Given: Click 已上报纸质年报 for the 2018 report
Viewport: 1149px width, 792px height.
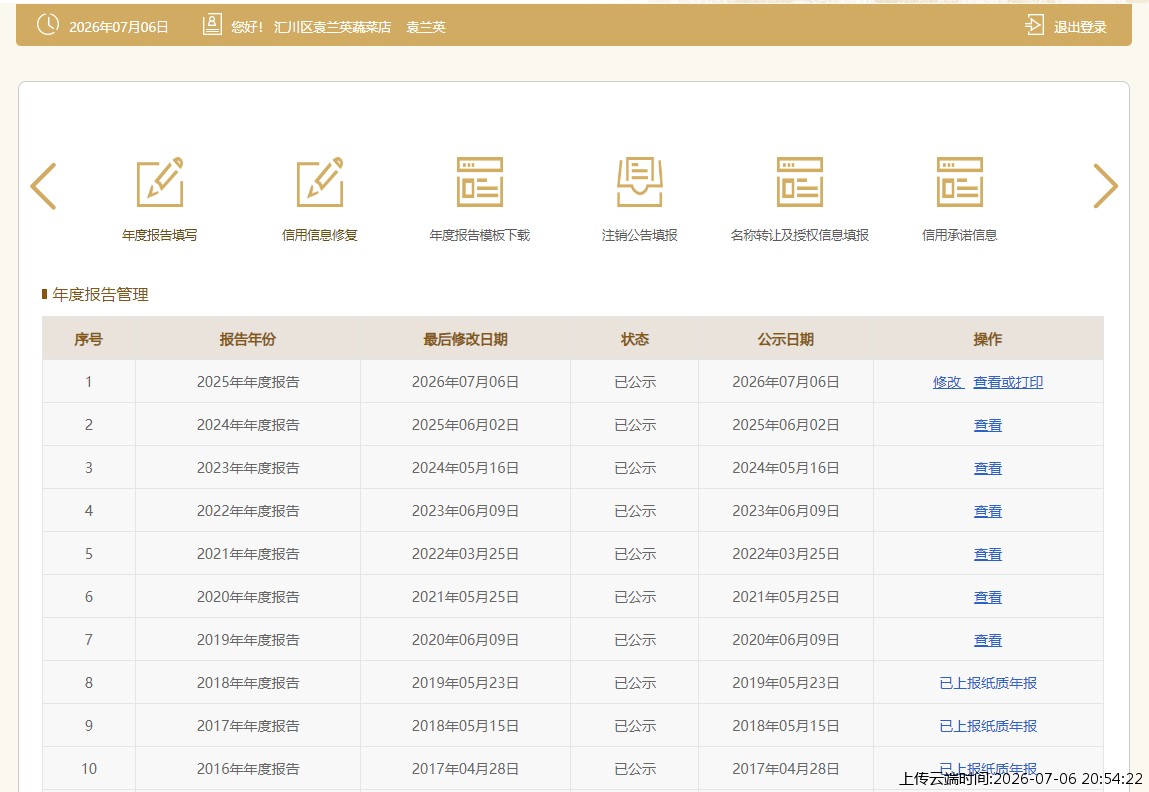Looking at the screenshot, I should tap(988, 684).
